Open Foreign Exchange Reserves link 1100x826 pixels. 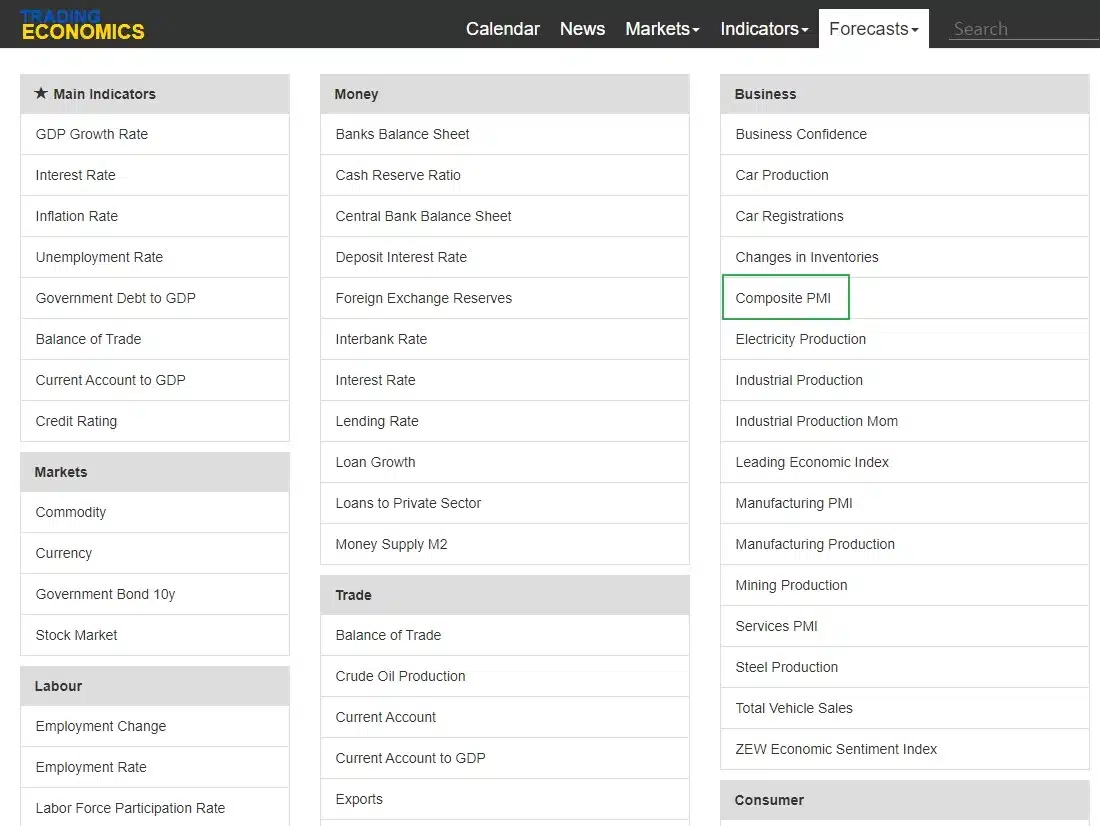(424, 298)
